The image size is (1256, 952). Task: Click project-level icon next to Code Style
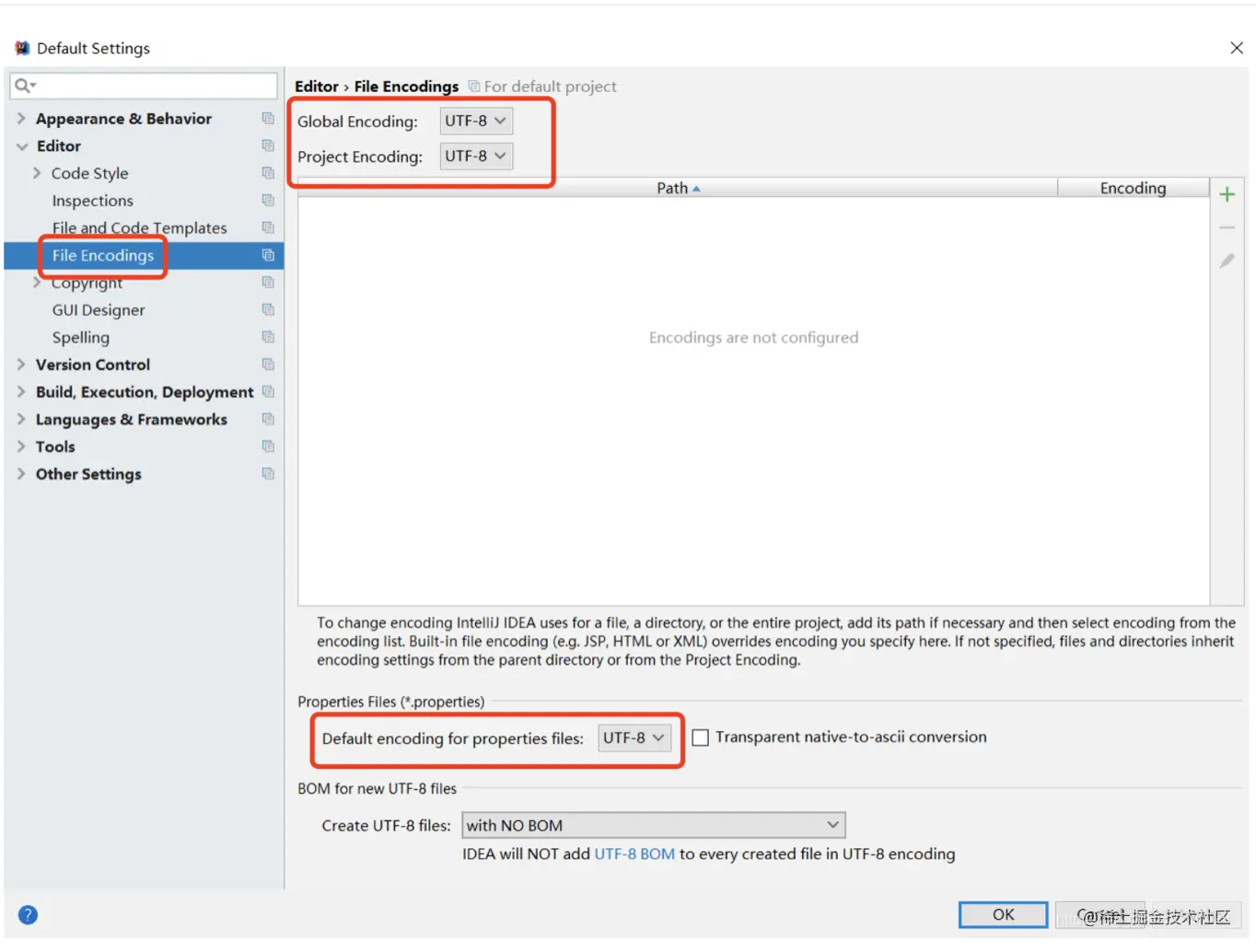point(268,173)
